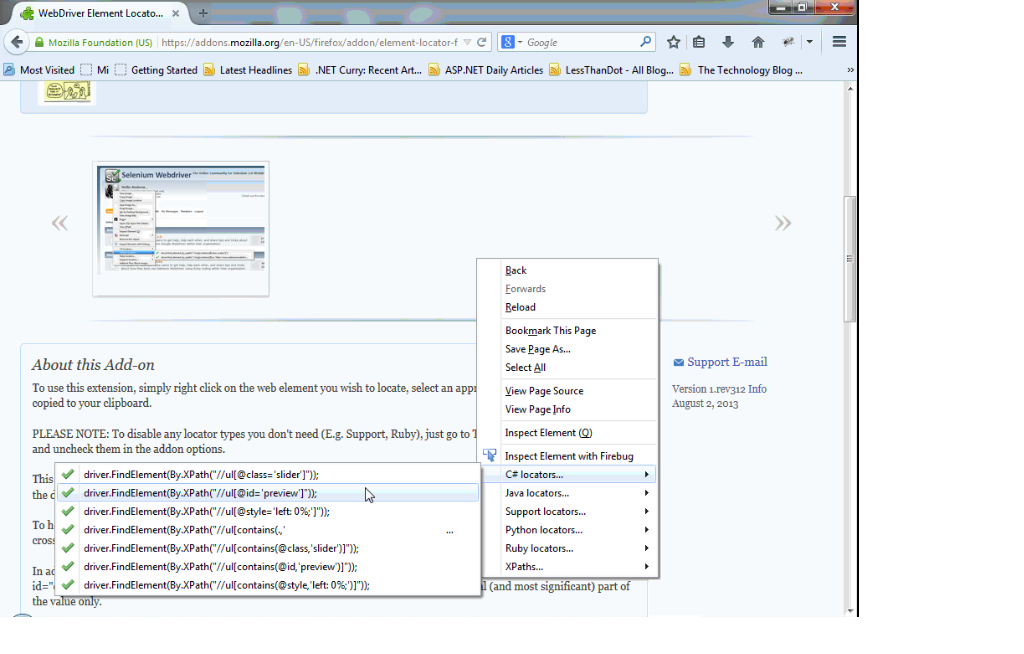1024x654 pixels.
Task: Expand the Support locators submenu
Action: tap(568, 511)
